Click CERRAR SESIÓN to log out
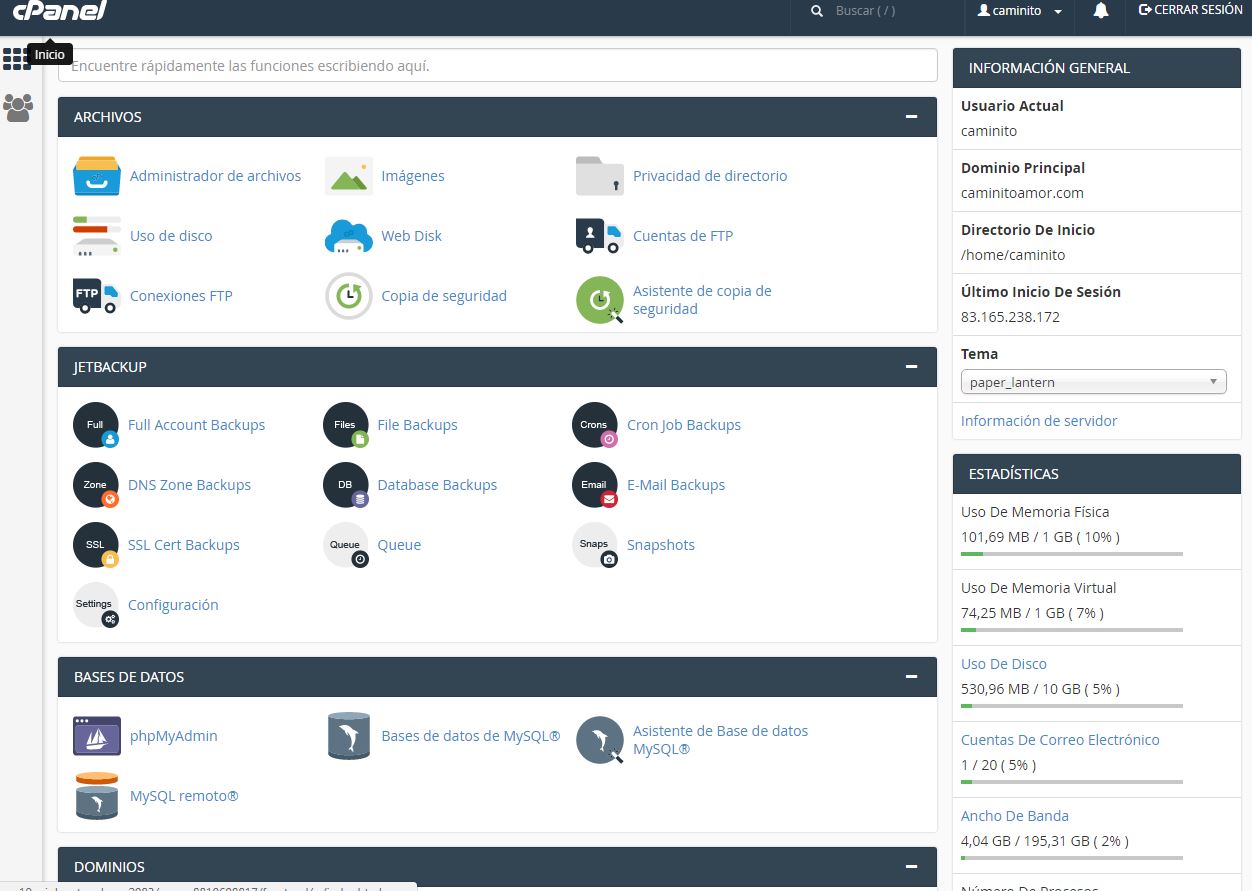 [x=1190, y=10]
